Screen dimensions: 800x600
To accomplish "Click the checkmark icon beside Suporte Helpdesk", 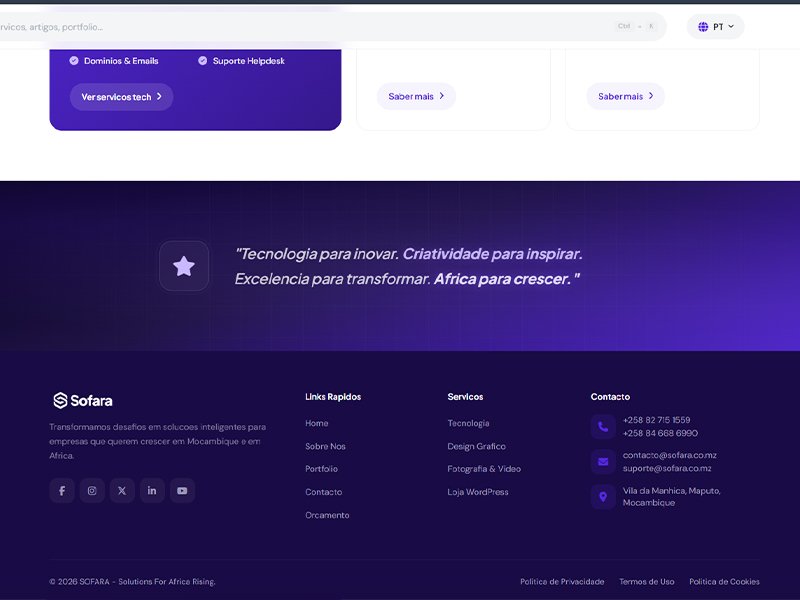I will (x=203, y=61).
